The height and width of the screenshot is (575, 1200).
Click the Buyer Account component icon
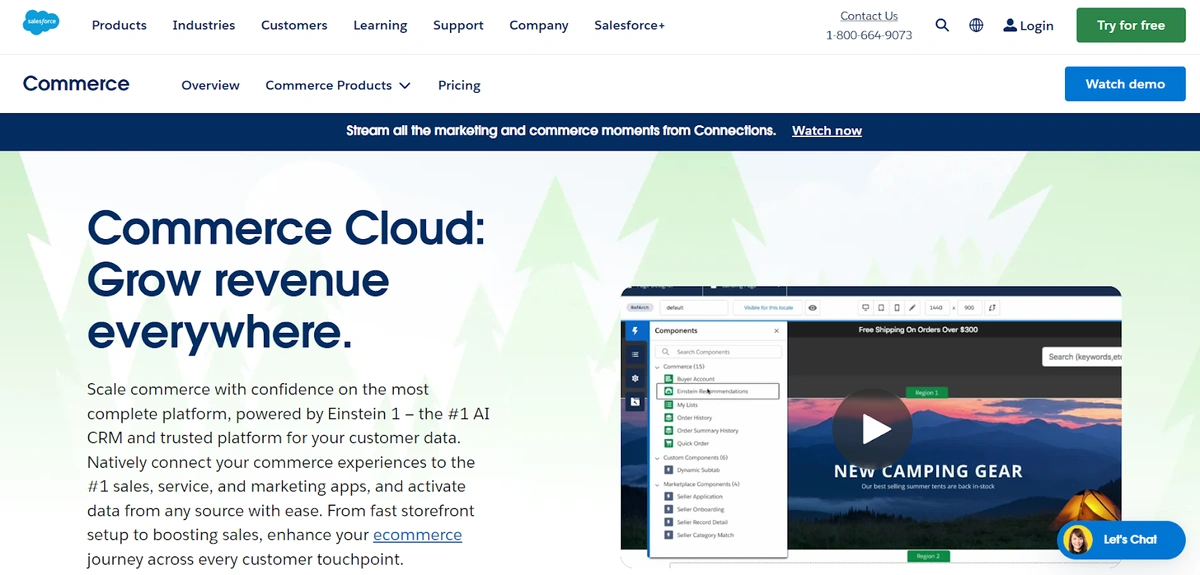click(669, 379)
